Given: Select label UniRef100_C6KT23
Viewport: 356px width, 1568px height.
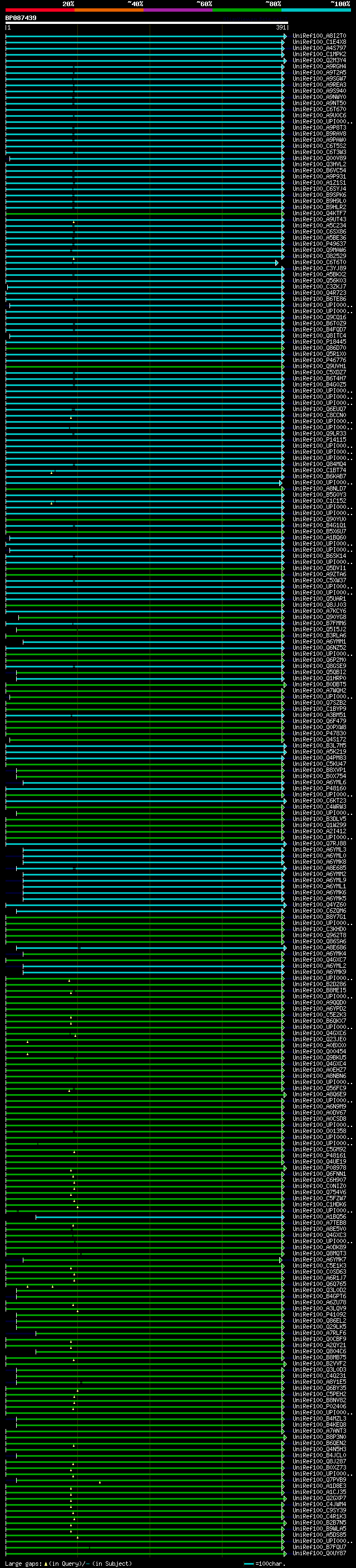Looking at the screenshot, I should point(319,800).
